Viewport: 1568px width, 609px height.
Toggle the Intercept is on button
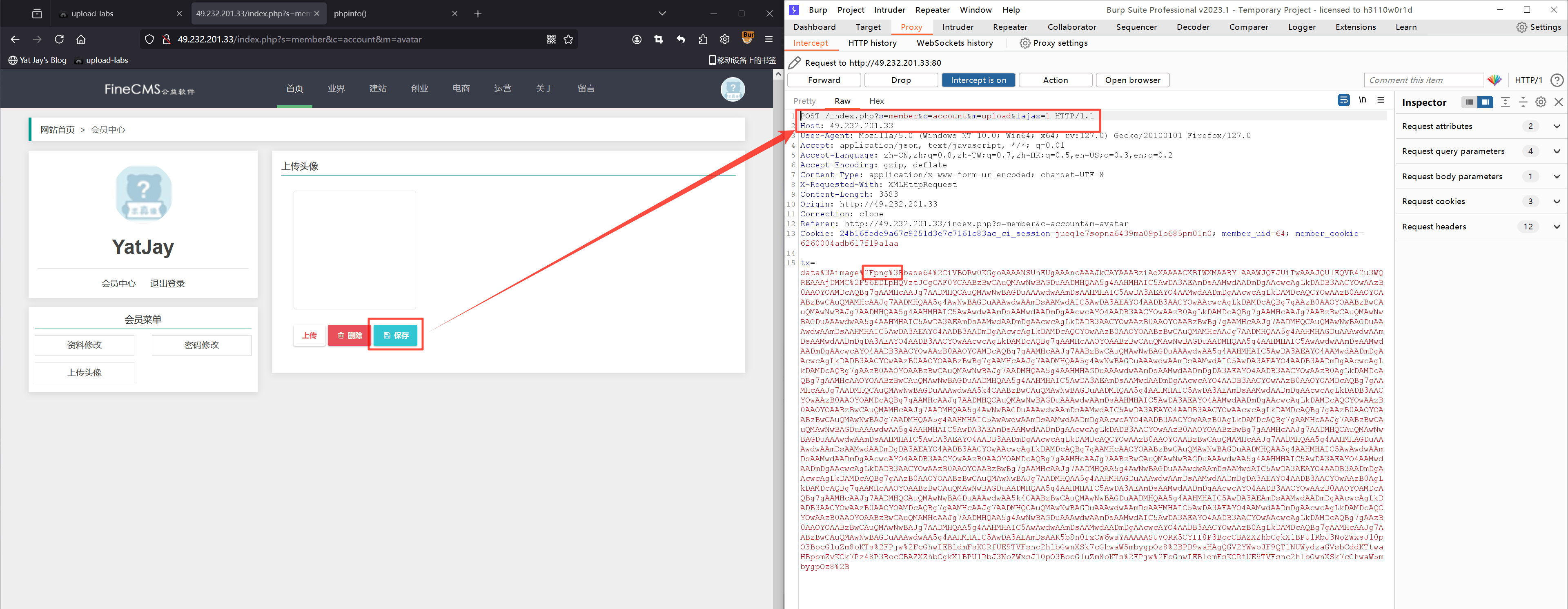tap(978, 80)
